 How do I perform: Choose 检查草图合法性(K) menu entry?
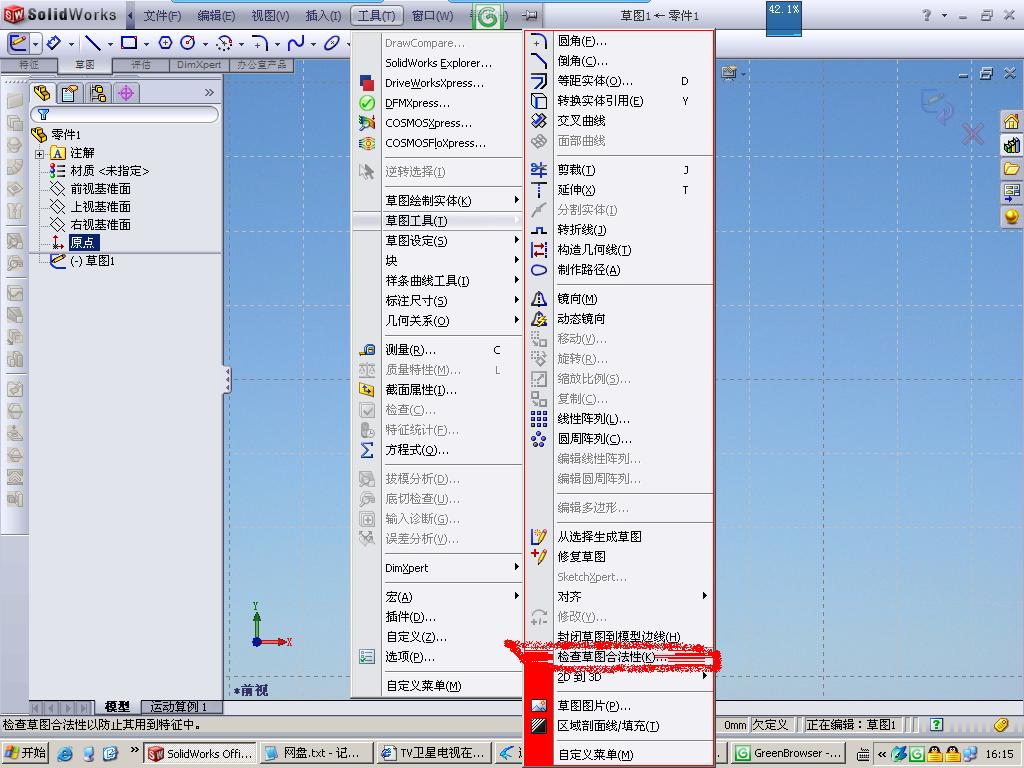point(618,656)
